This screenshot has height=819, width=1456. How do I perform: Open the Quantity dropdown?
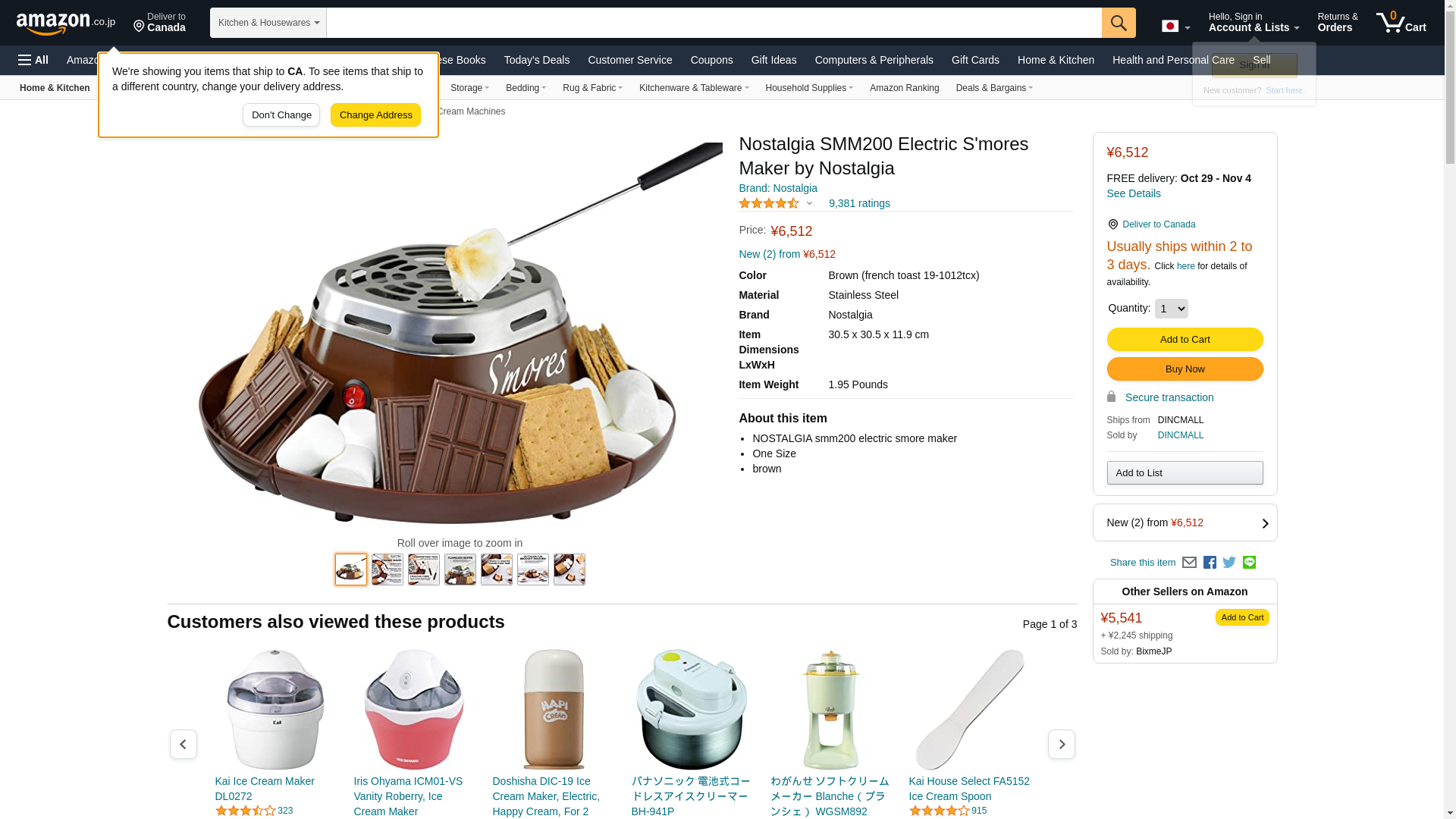[x=1171, y=309]
